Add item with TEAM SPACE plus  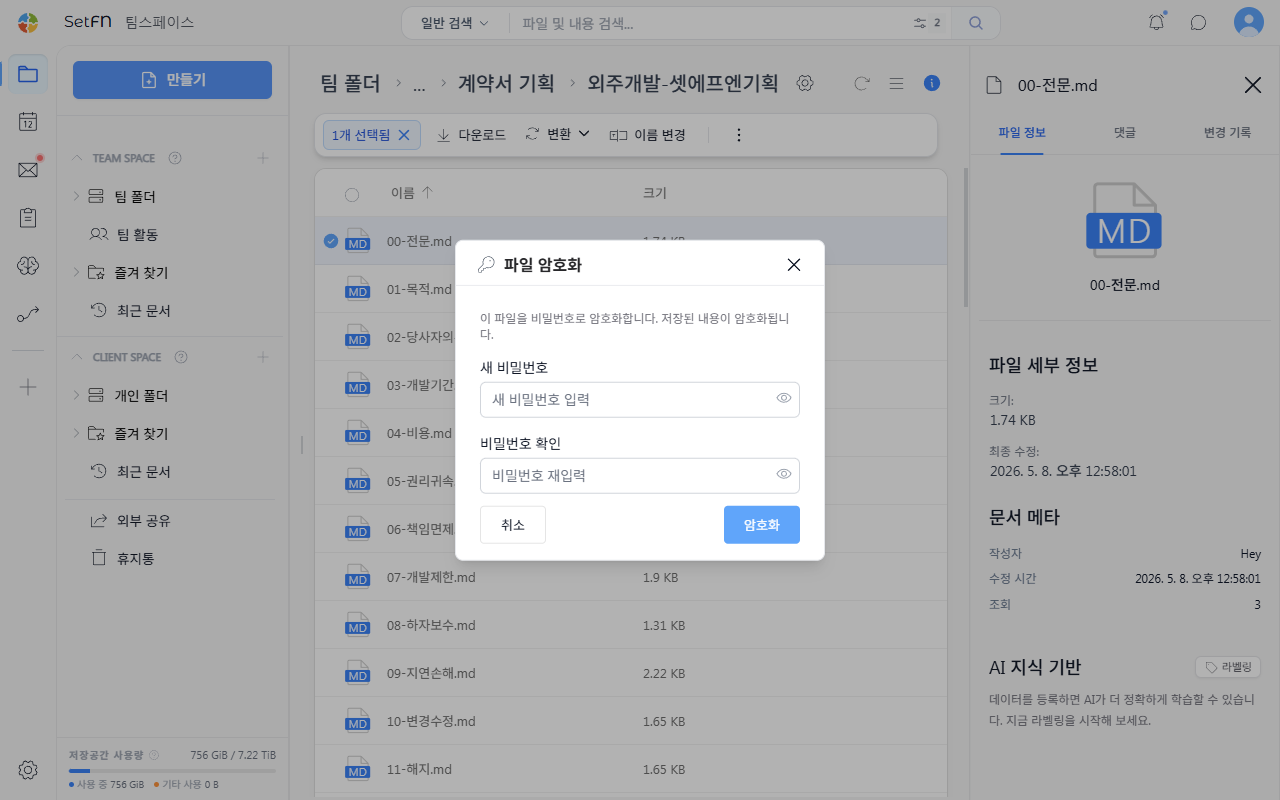[263, 158]
